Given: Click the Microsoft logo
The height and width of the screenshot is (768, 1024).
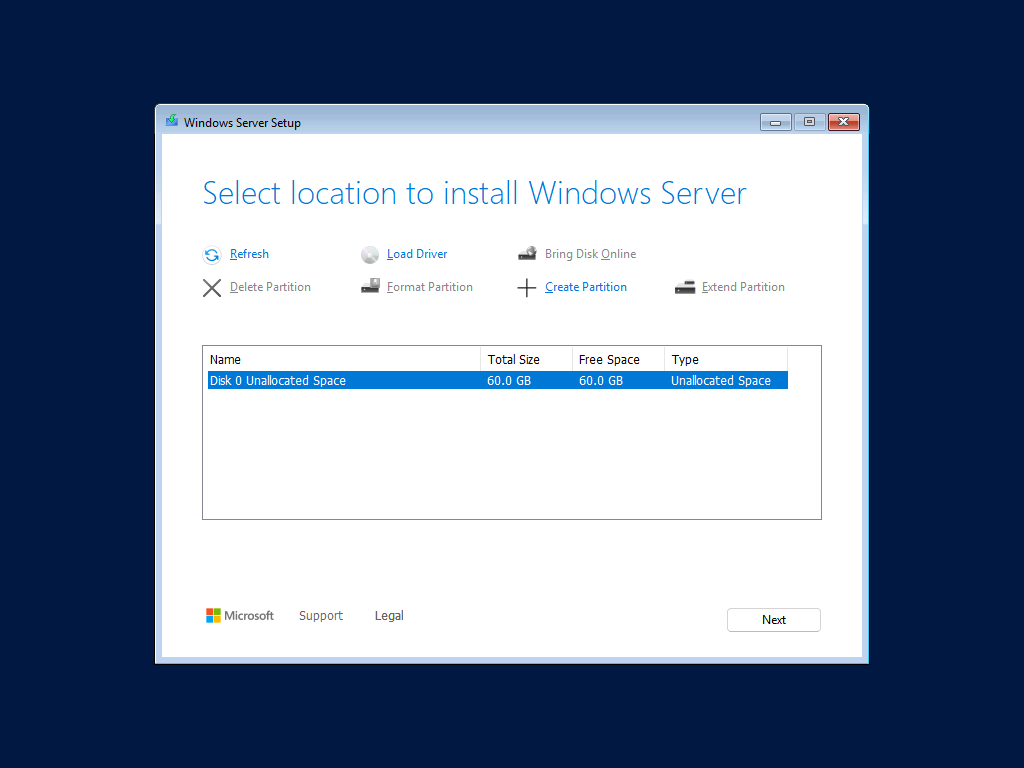Looking at the screenshot, I should point(213,615).
